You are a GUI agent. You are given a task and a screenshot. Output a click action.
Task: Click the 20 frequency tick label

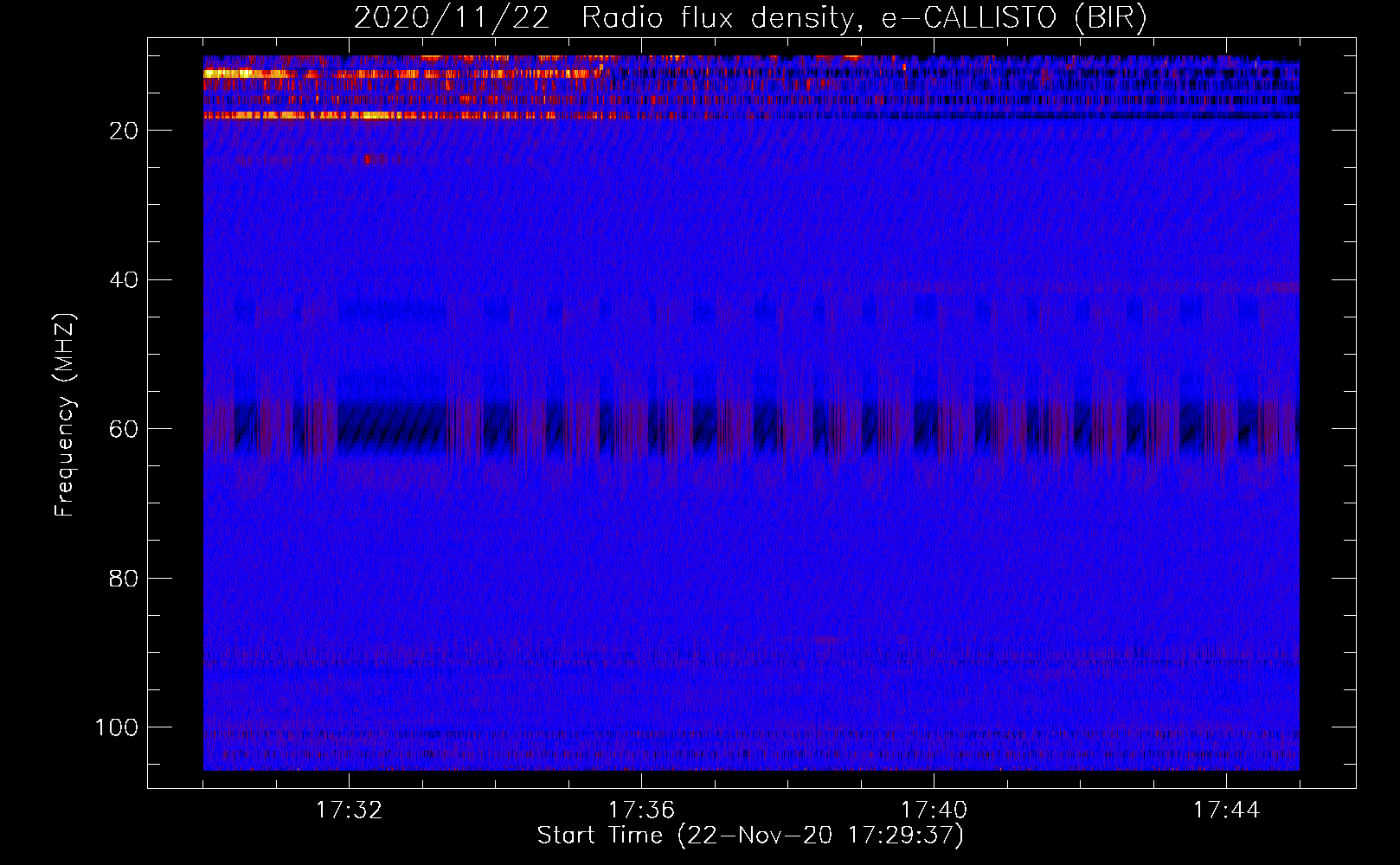point(124,131)
